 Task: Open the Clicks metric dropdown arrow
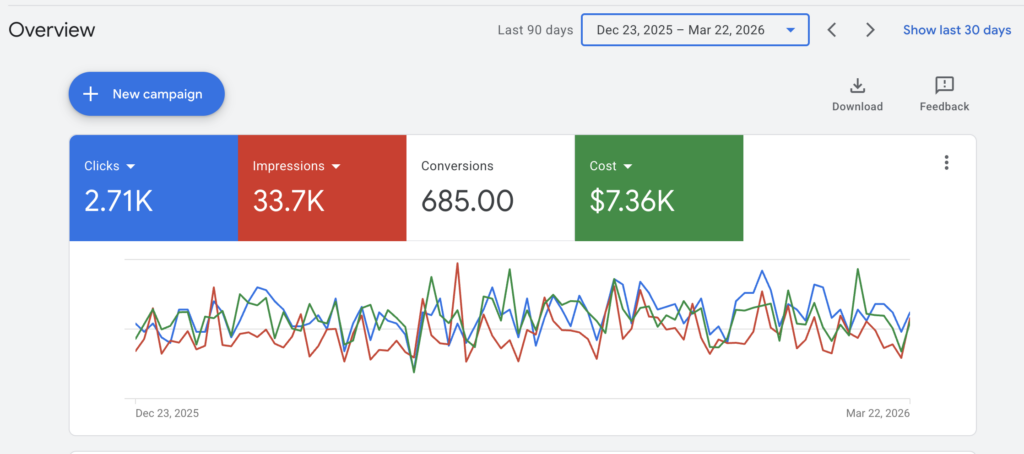[131, 166]
